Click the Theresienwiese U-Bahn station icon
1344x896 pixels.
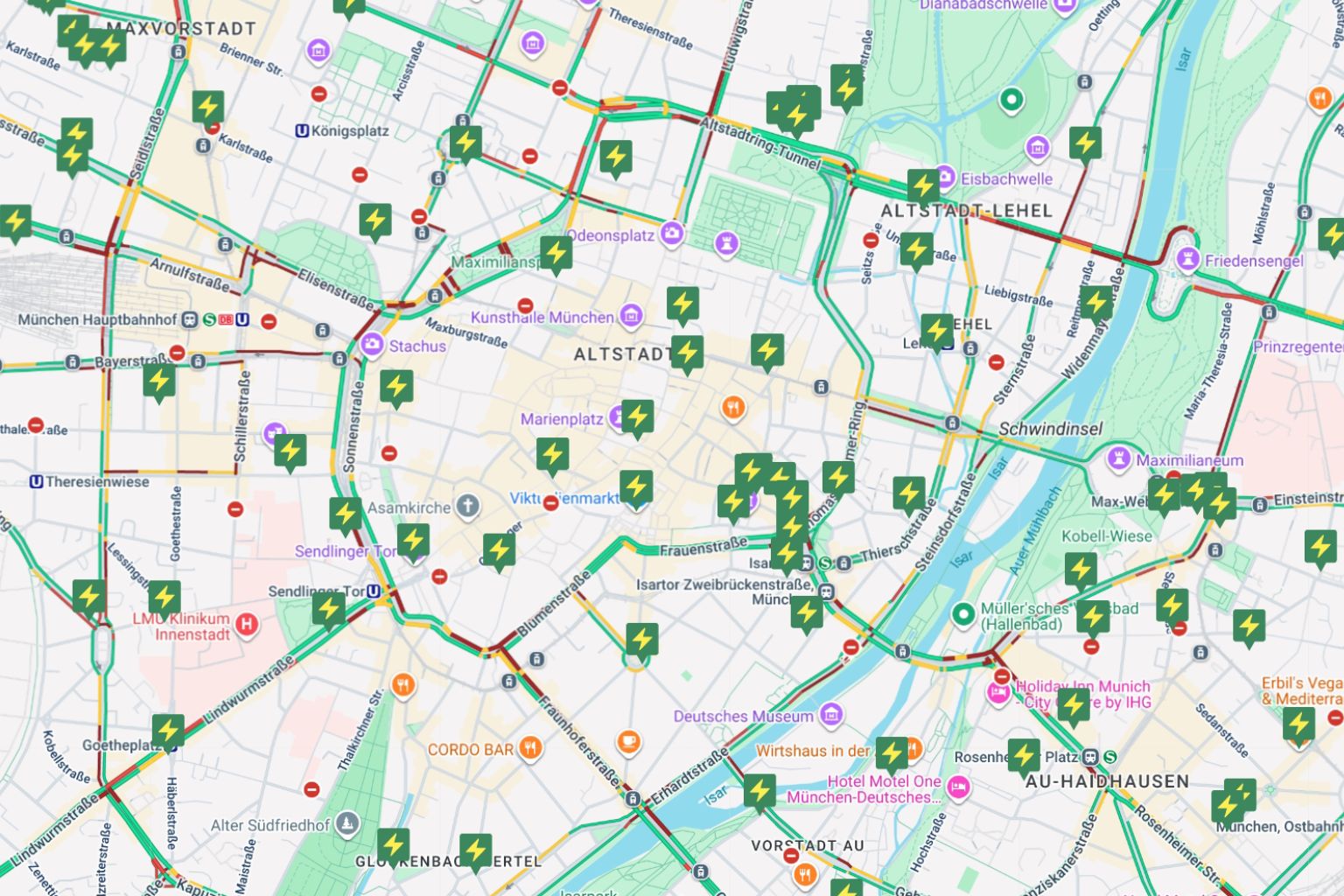[36, 482]
